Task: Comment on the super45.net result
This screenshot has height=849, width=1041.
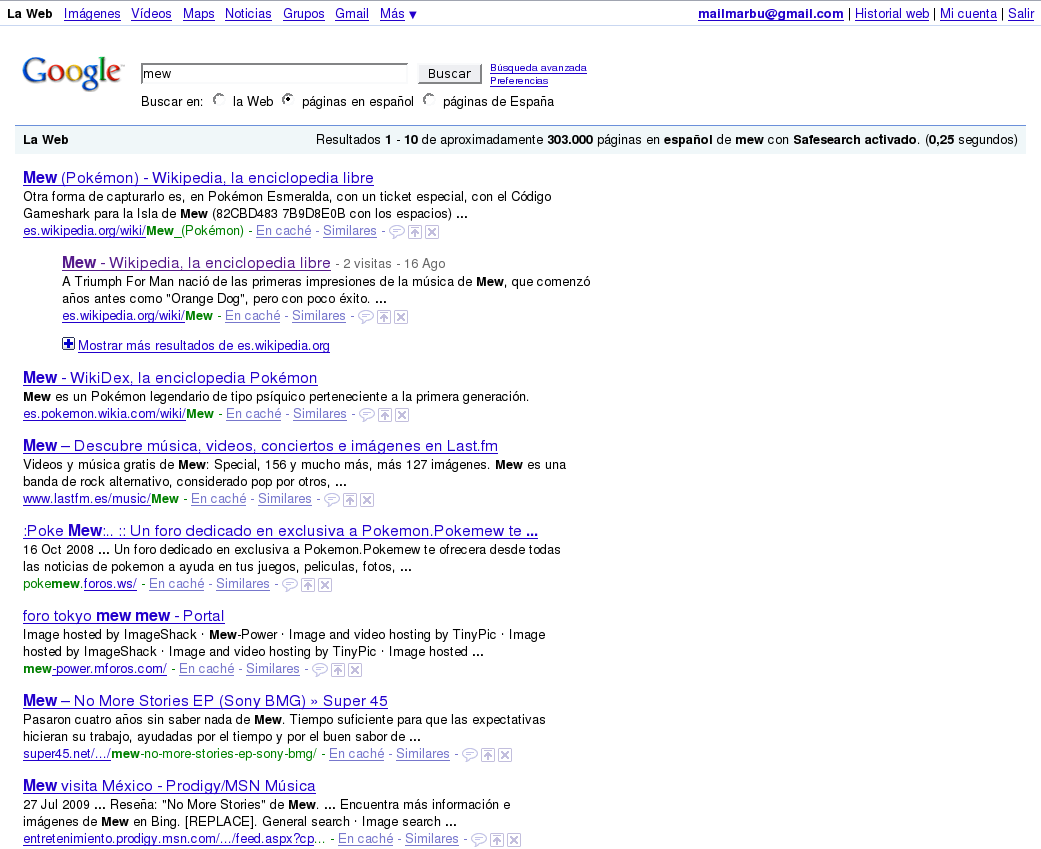Action: coord(470,755)
